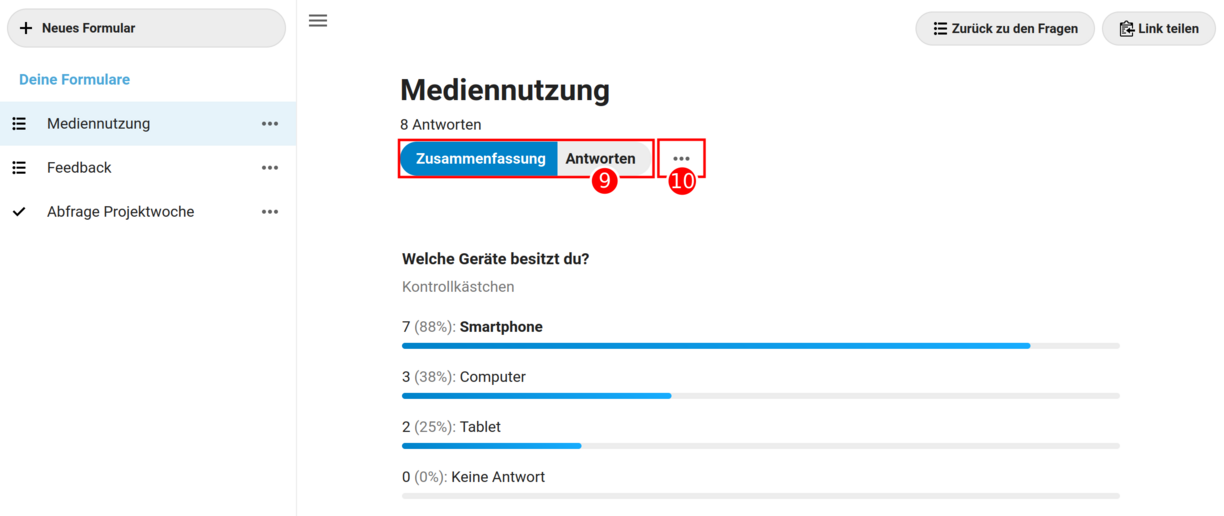Screen dimensions: 1224x516
Task: Open actions menu for Abfrage Projektwoche entry
Action: (x=270, y=212)
